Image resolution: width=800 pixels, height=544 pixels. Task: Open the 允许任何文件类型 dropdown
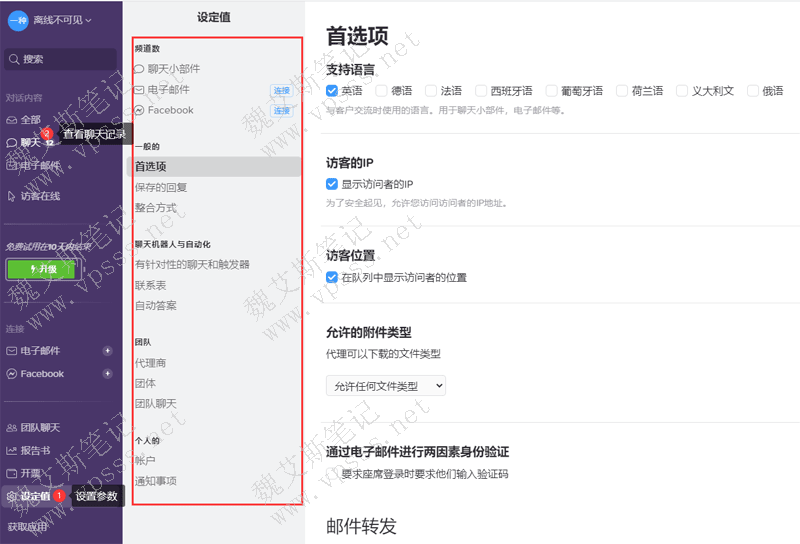point(386,386)
